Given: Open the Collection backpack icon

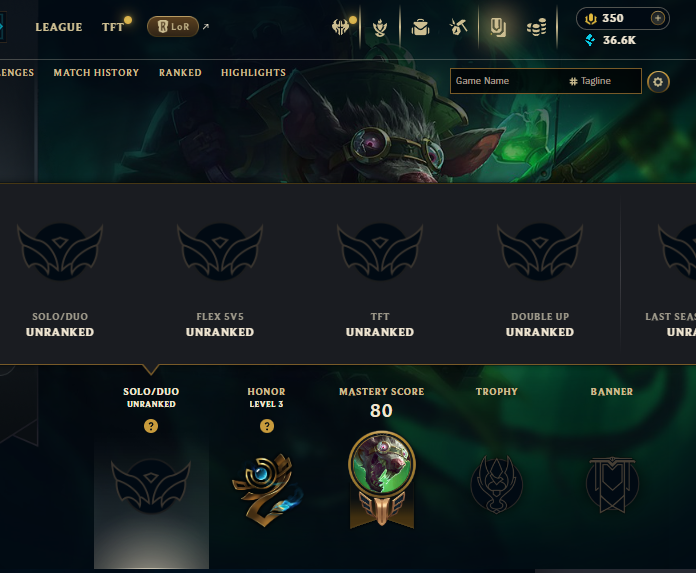Looking at the screenshot, I should [x=420, y=28].
